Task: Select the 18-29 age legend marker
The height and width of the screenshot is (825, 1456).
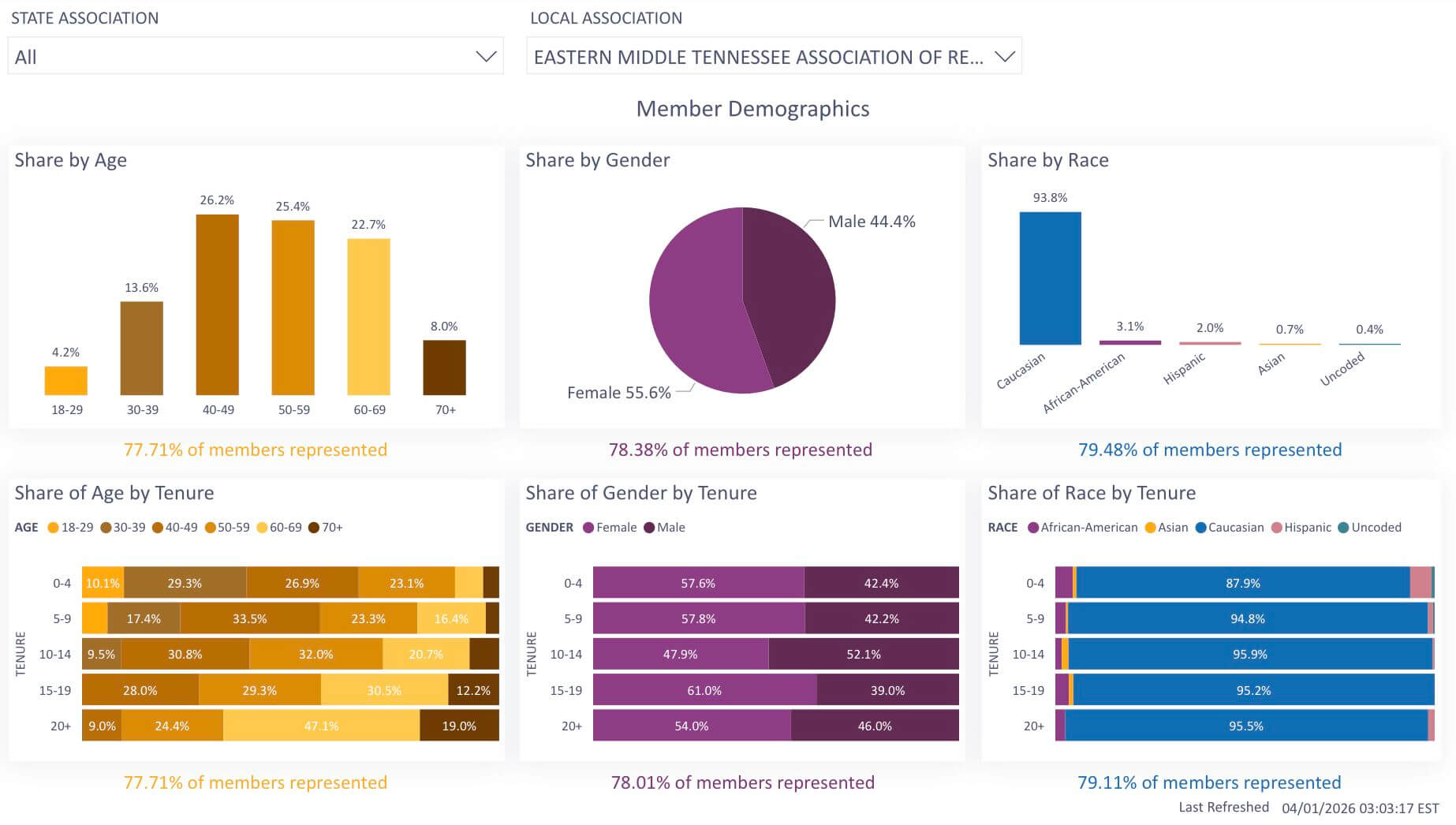Action: (x=54, y=528)
